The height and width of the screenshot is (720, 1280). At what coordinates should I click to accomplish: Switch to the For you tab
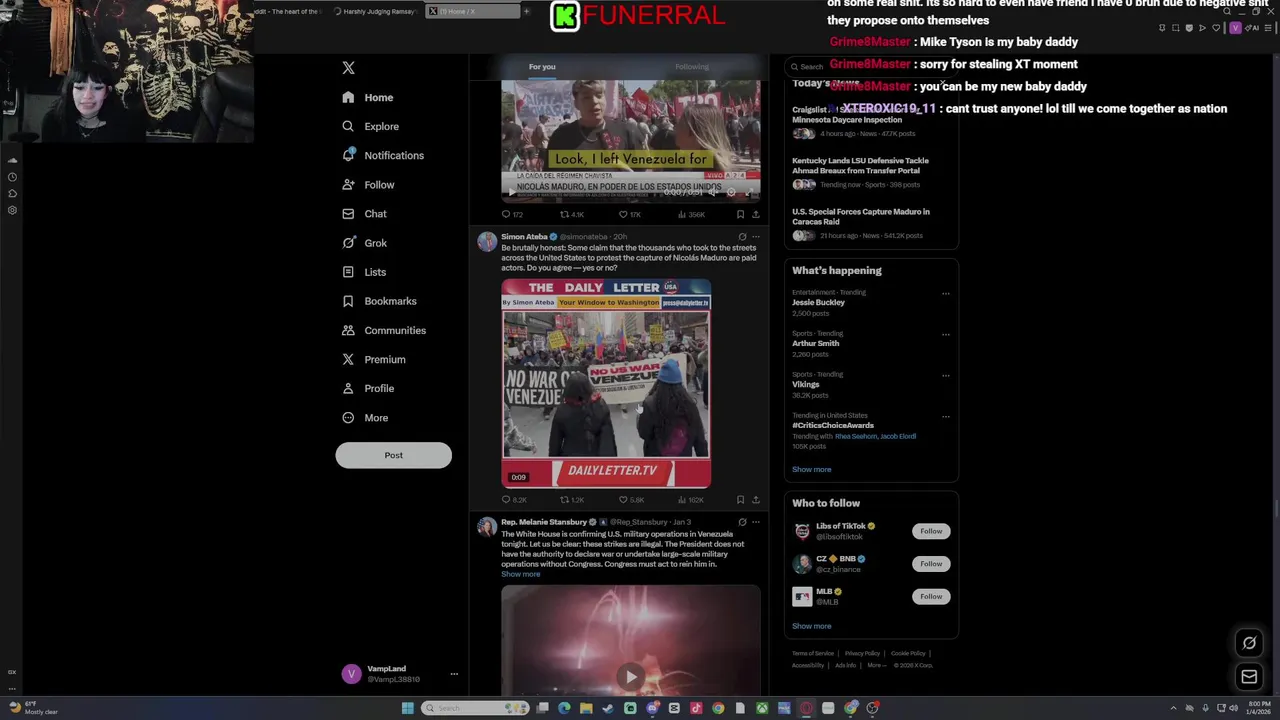542,67
